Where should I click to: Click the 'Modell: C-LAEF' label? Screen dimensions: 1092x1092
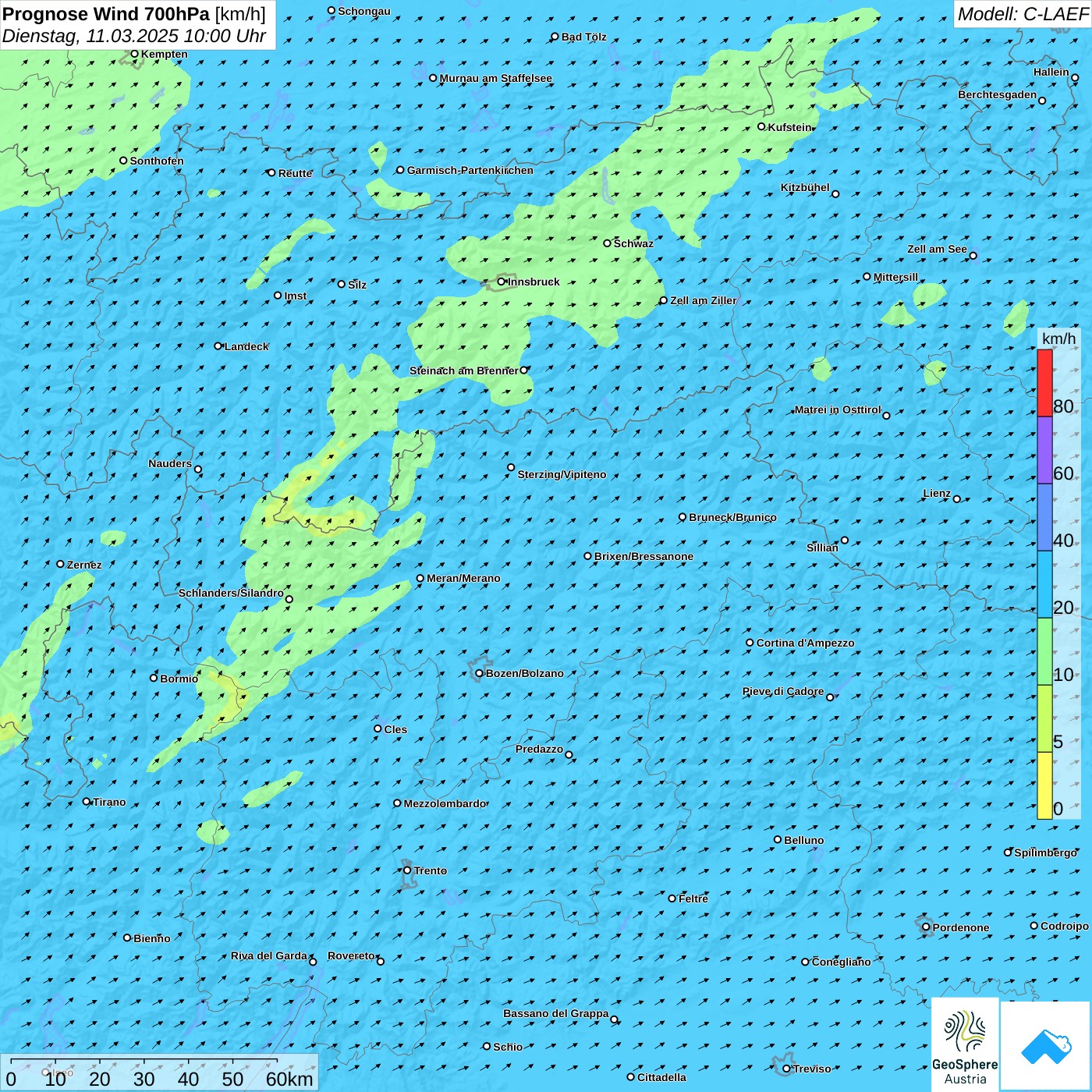pyautogui.click(x=1023, y=14)
